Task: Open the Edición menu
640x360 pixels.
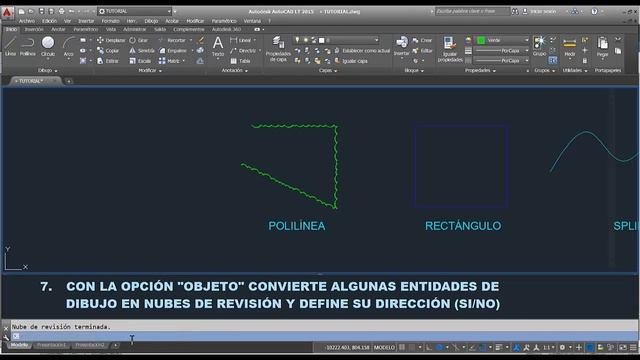Action: coord(49,21)
